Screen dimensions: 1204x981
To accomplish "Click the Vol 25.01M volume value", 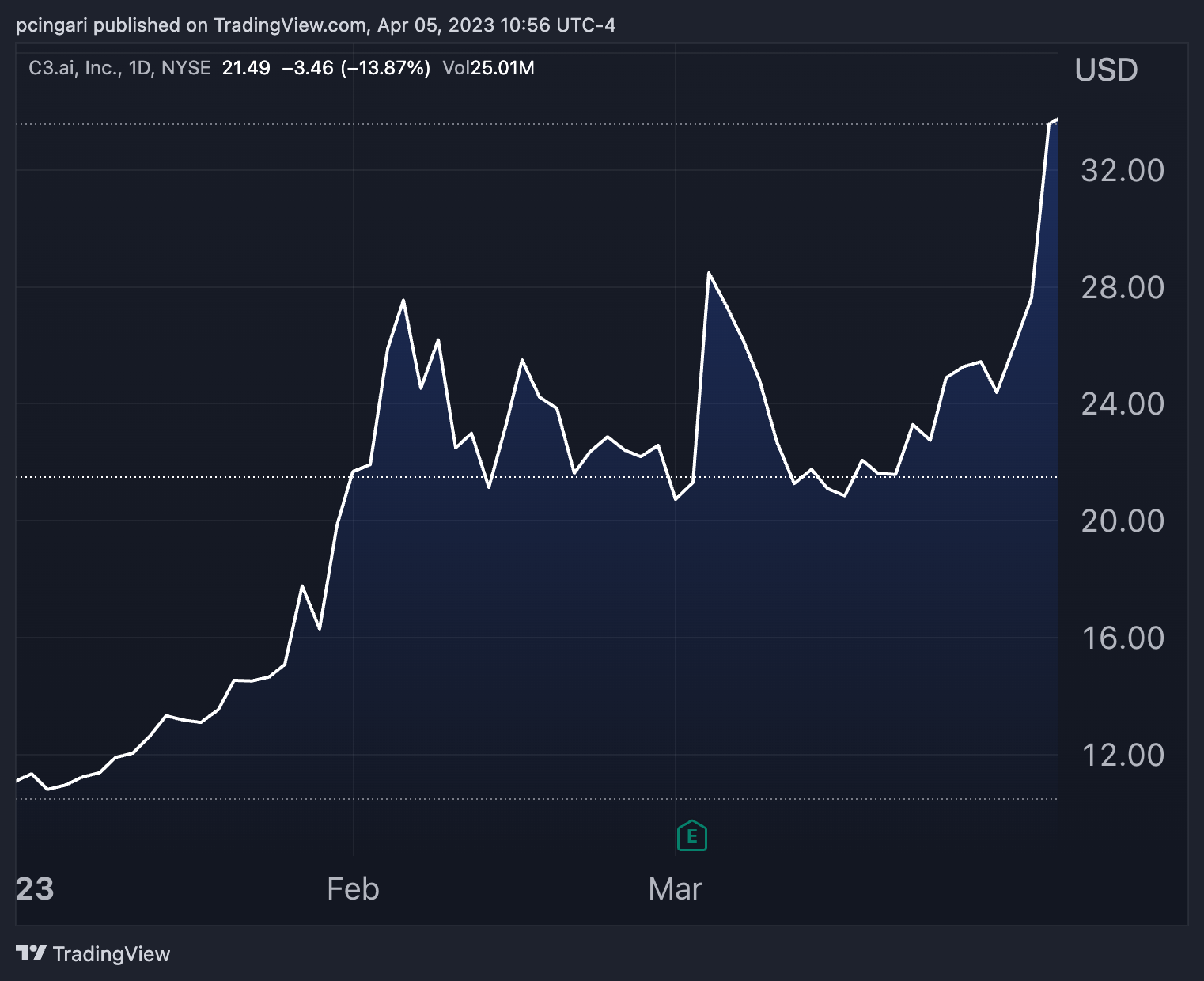I will [x=489, y=68].
